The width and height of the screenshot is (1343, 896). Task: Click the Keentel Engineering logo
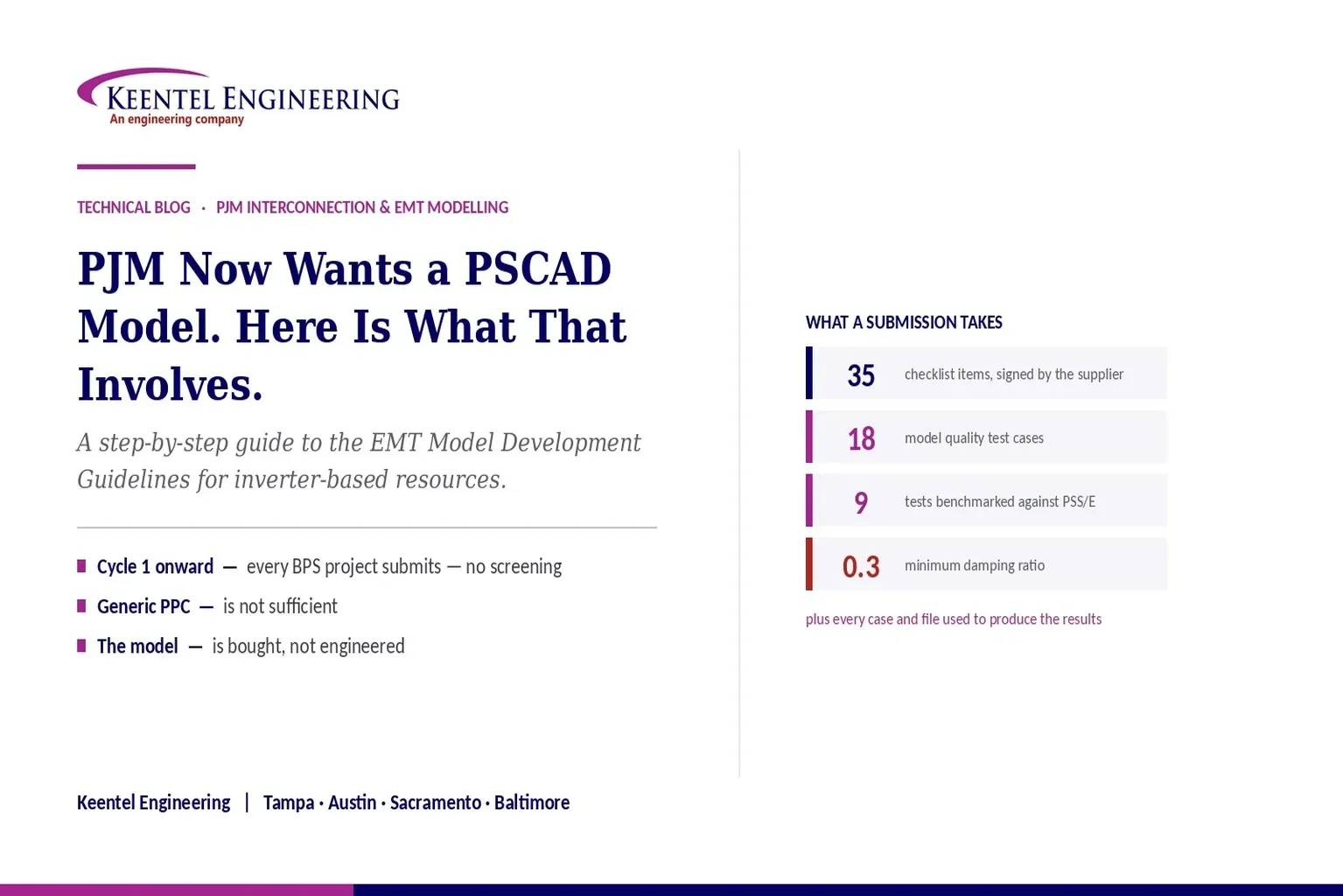(x=238, y=97)
